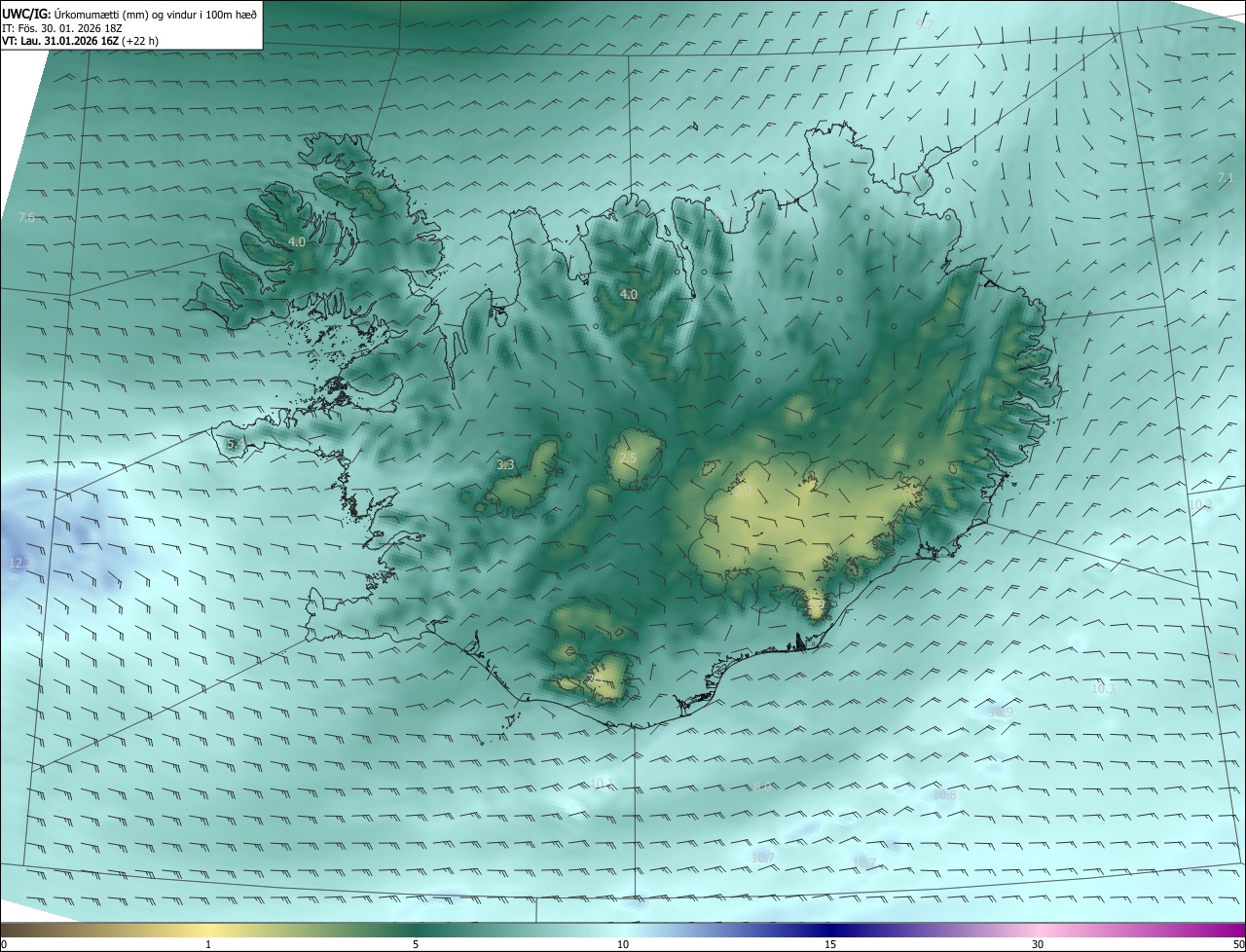This screenshot has width=1246, height=952.
Task: Select the 30 tick on the color scale
Action: point(1038,944)
